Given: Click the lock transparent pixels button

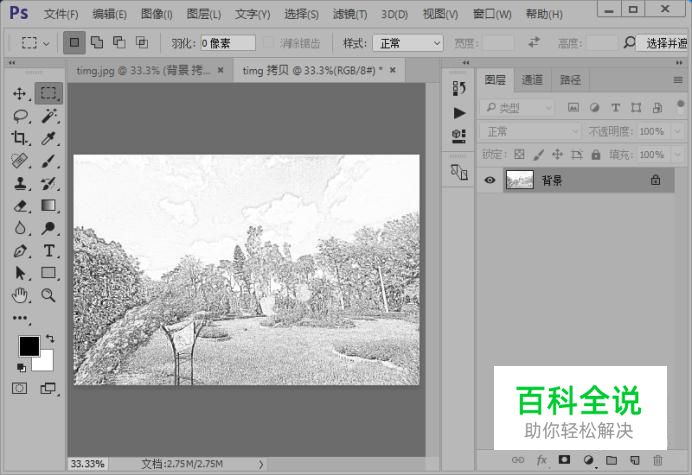Looking at the screenshot, I should pyautogui.click(x=519, y=155).
